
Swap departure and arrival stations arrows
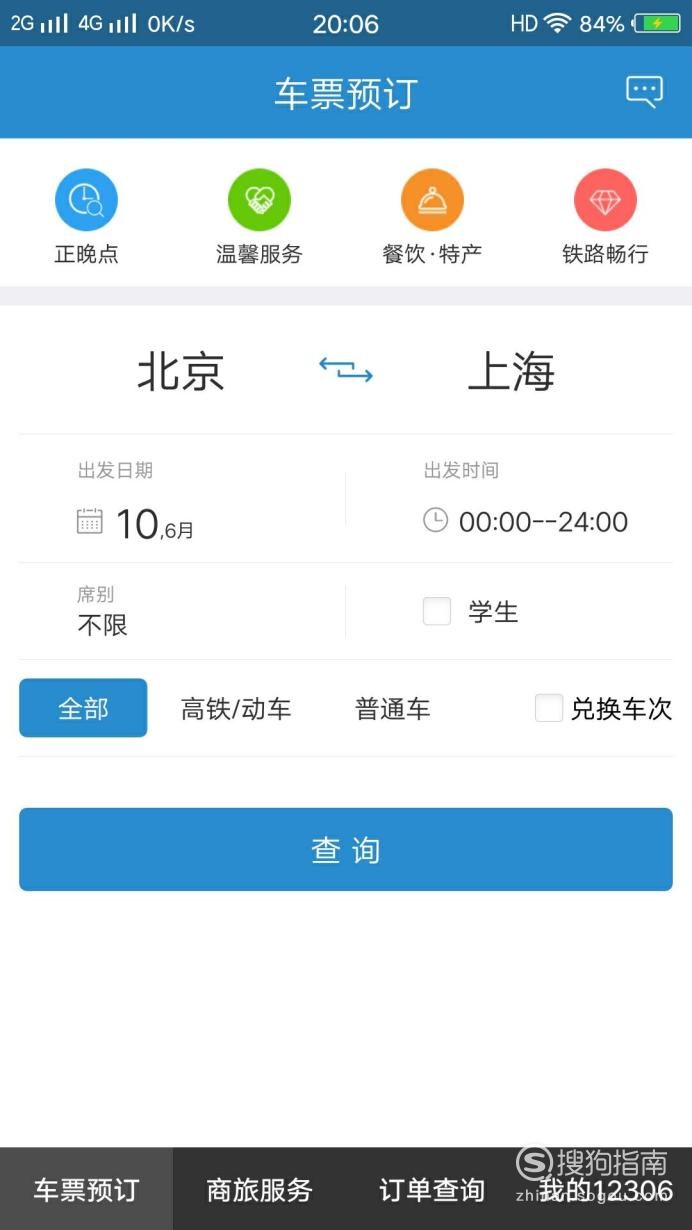click(346, 370)
